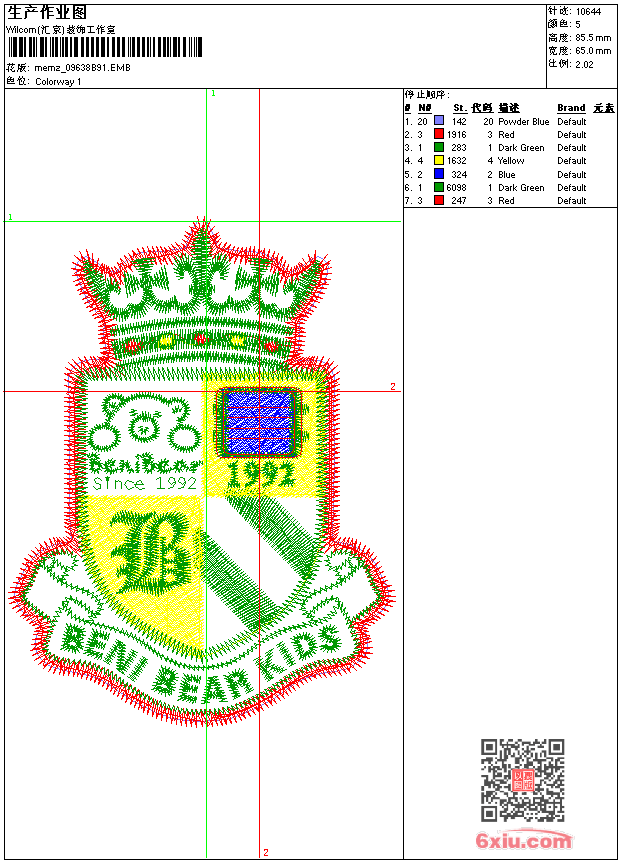Click the barcode under the Wilcom name

click(x=105, y=47)
